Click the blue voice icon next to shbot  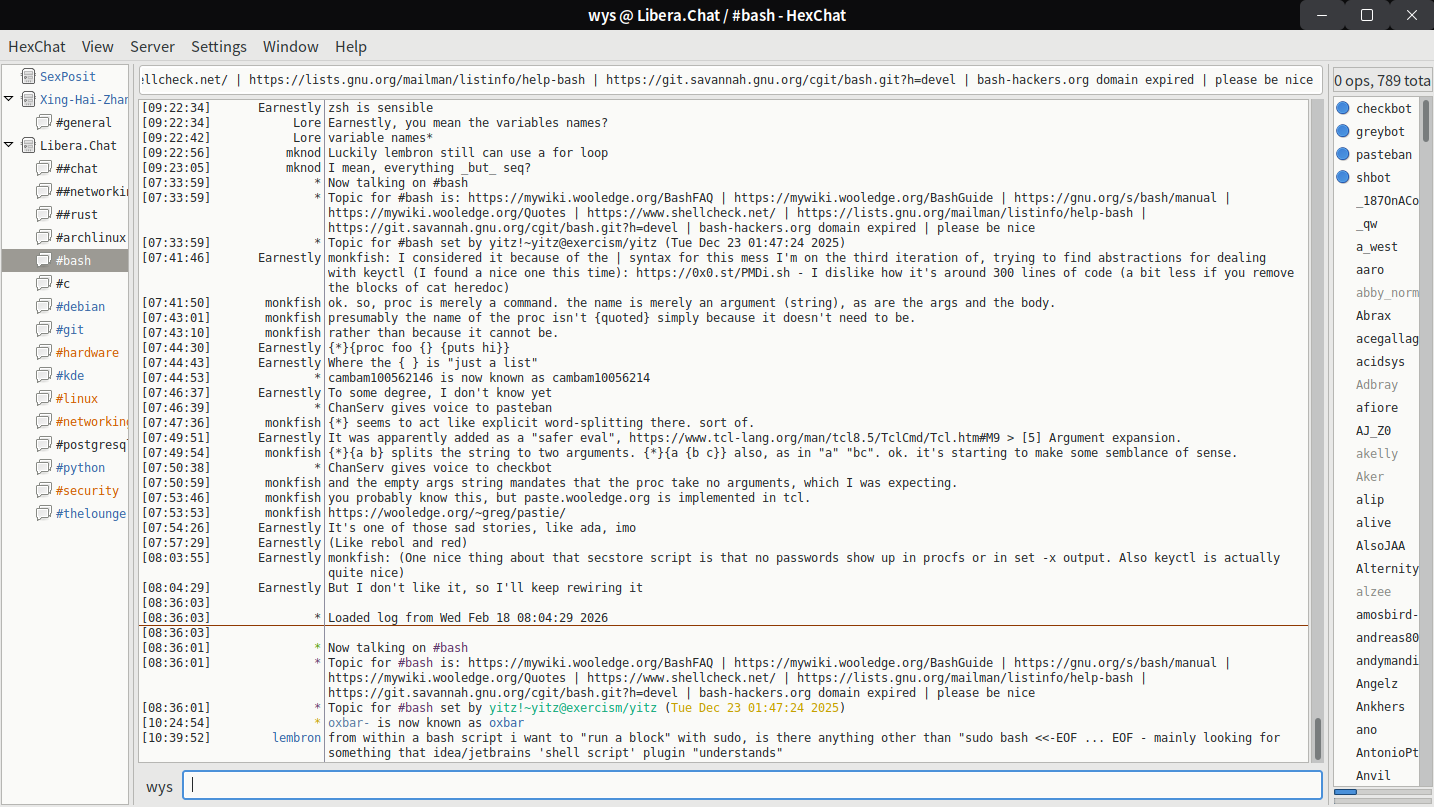(x=1343, y=178)
